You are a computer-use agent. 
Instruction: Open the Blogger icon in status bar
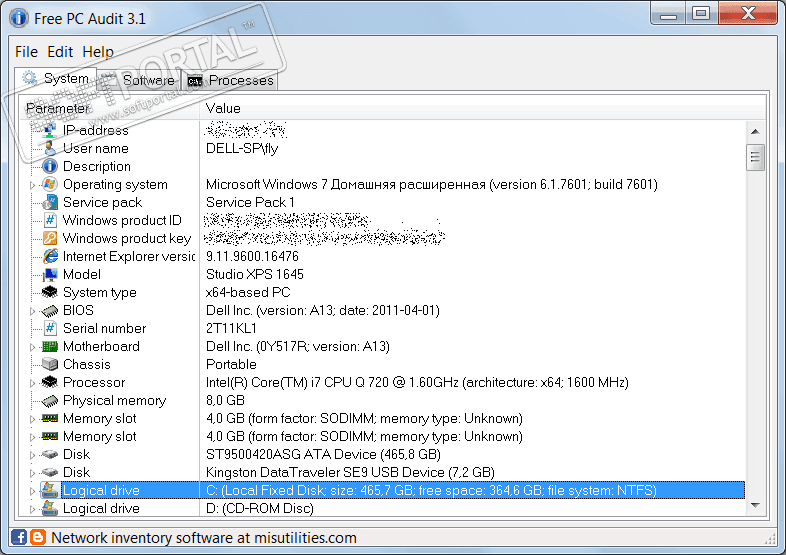[x=38, y=537]
